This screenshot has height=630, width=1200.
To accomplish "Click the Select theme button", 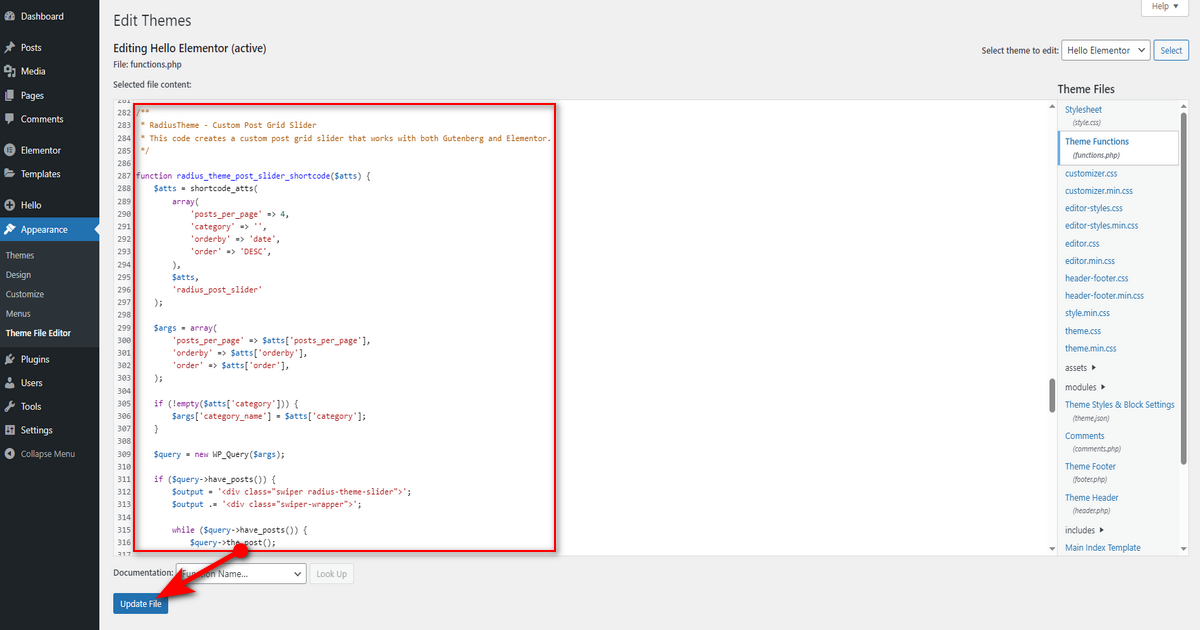I will point(1171,50).
